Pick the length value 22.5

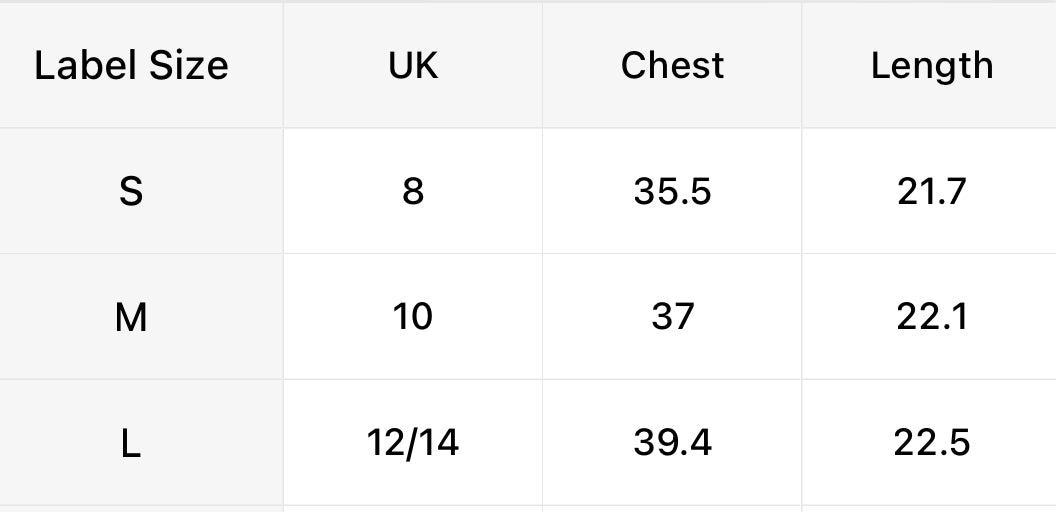tap(932, 442)
